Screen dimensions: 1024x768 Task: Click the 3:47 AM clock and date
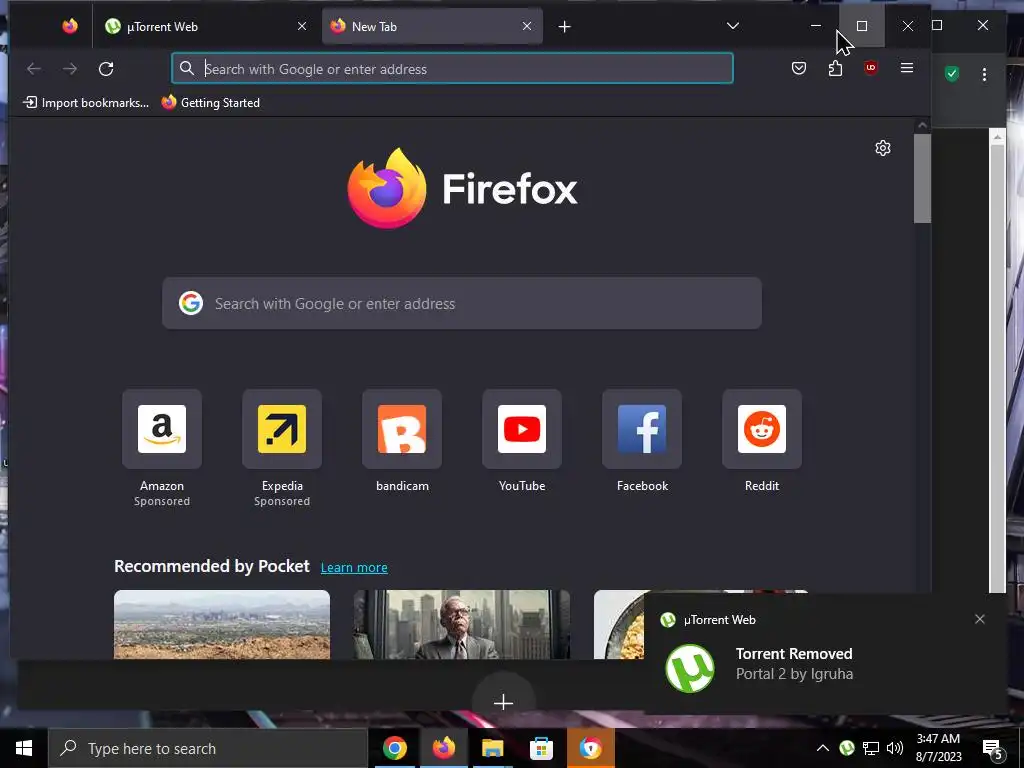(938, 748)
